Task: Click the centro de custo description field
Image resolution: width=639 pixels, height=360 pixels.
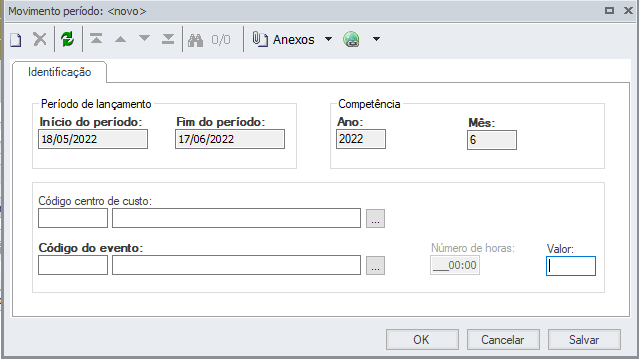Action: click(x=236, y=218)
